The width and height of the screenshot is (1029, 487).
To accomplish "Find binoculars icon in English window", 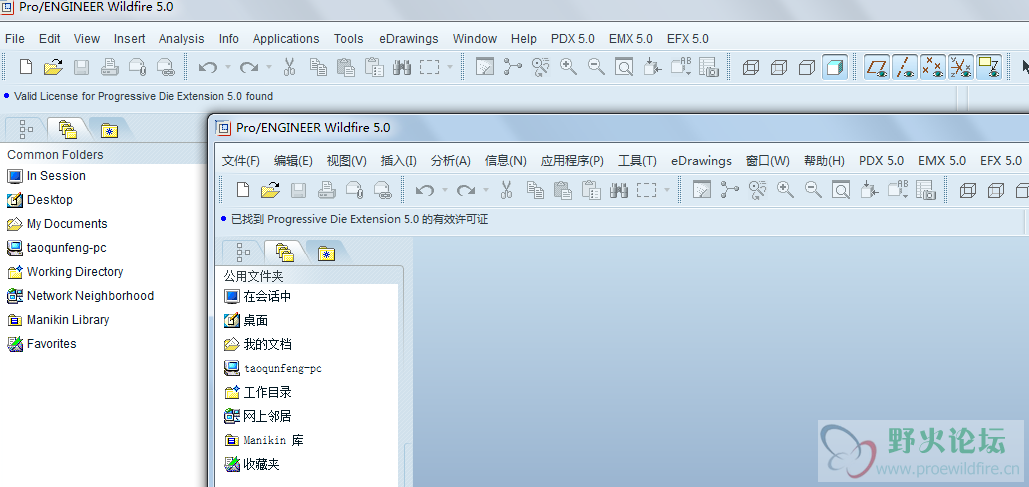I will pos(402,67).
